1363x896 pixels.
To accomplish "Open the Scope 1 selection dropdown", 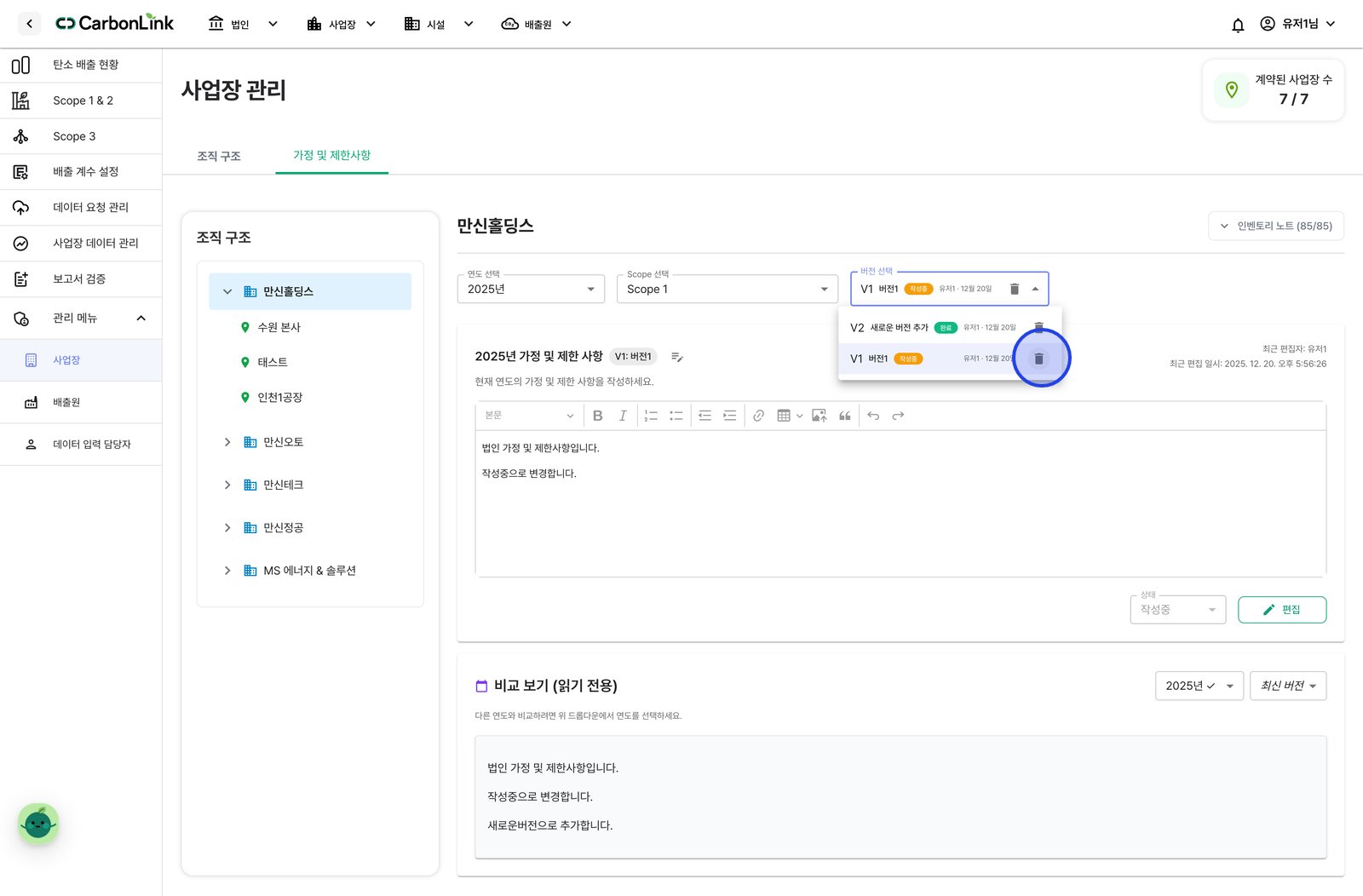I will (728, 289).
